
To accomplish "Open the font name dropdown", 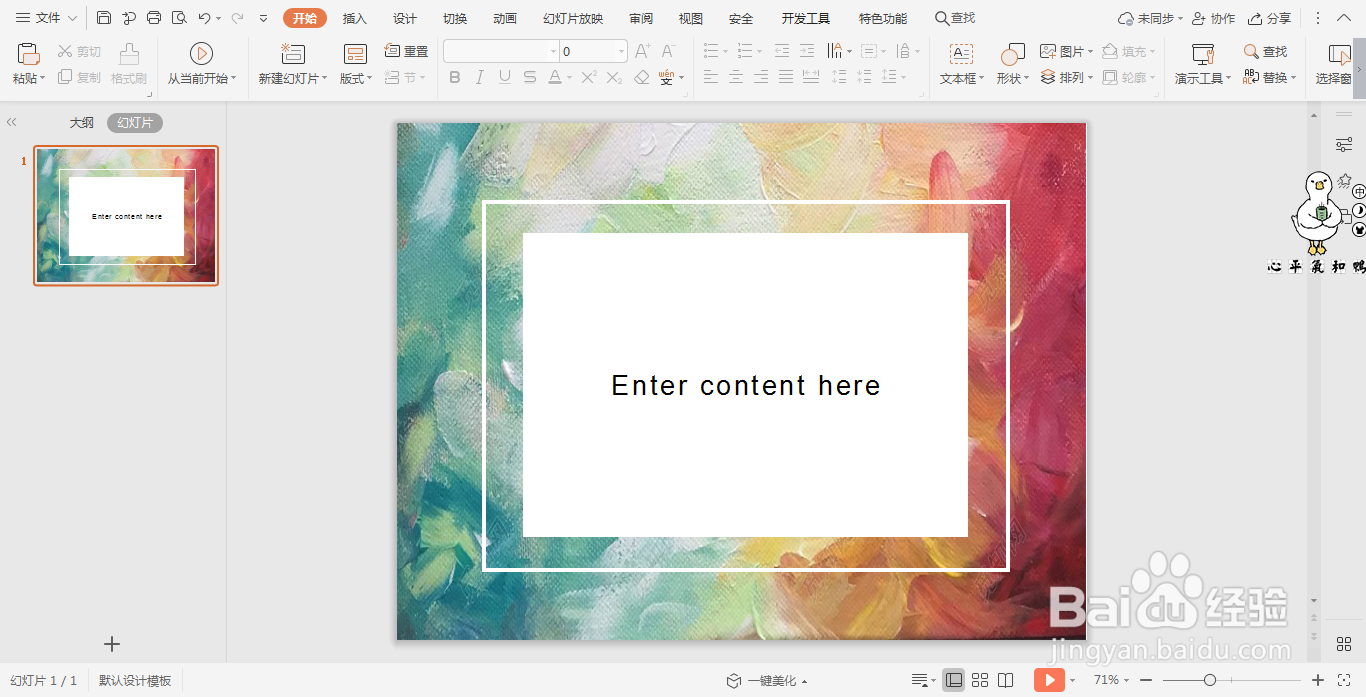I will click(x=553, y=51).
